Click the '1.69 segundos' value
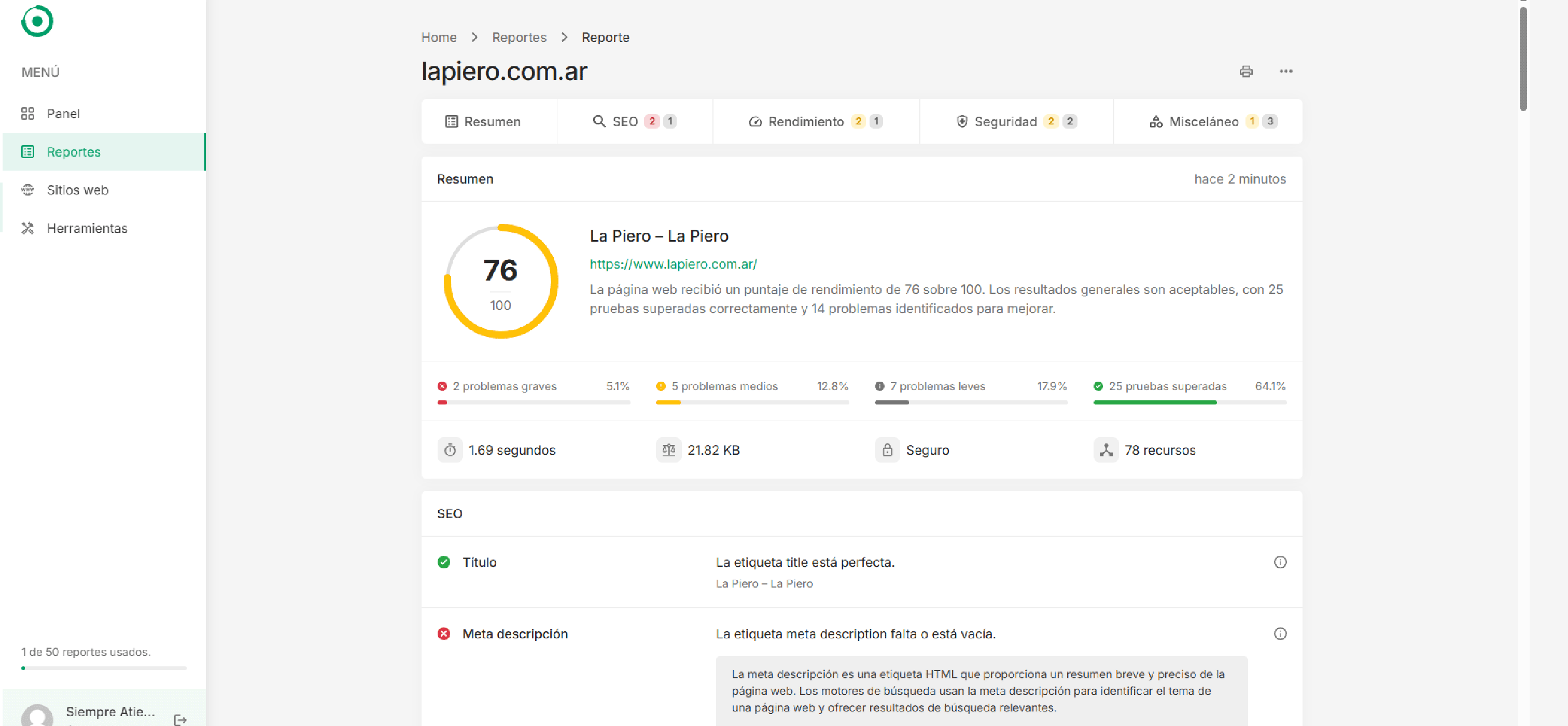Viewport: 1568px width, 726px height. [x=512, y=450]
